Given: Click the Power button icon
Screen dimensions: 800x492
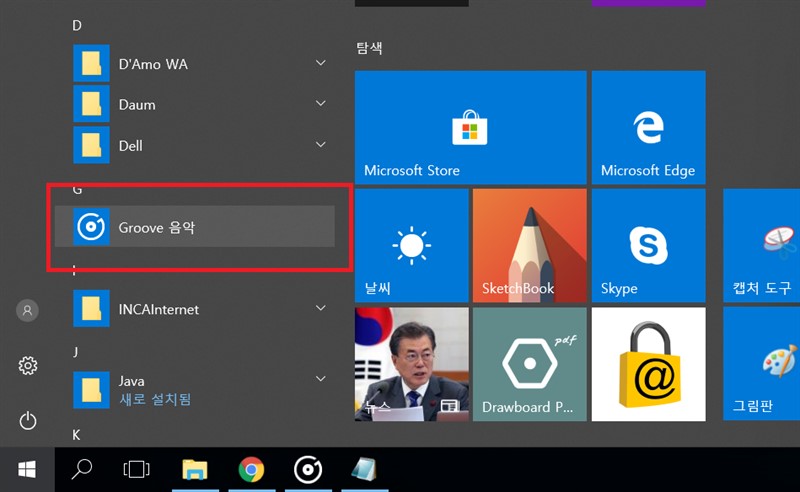Looking at the screenshot, I should 28,421.
